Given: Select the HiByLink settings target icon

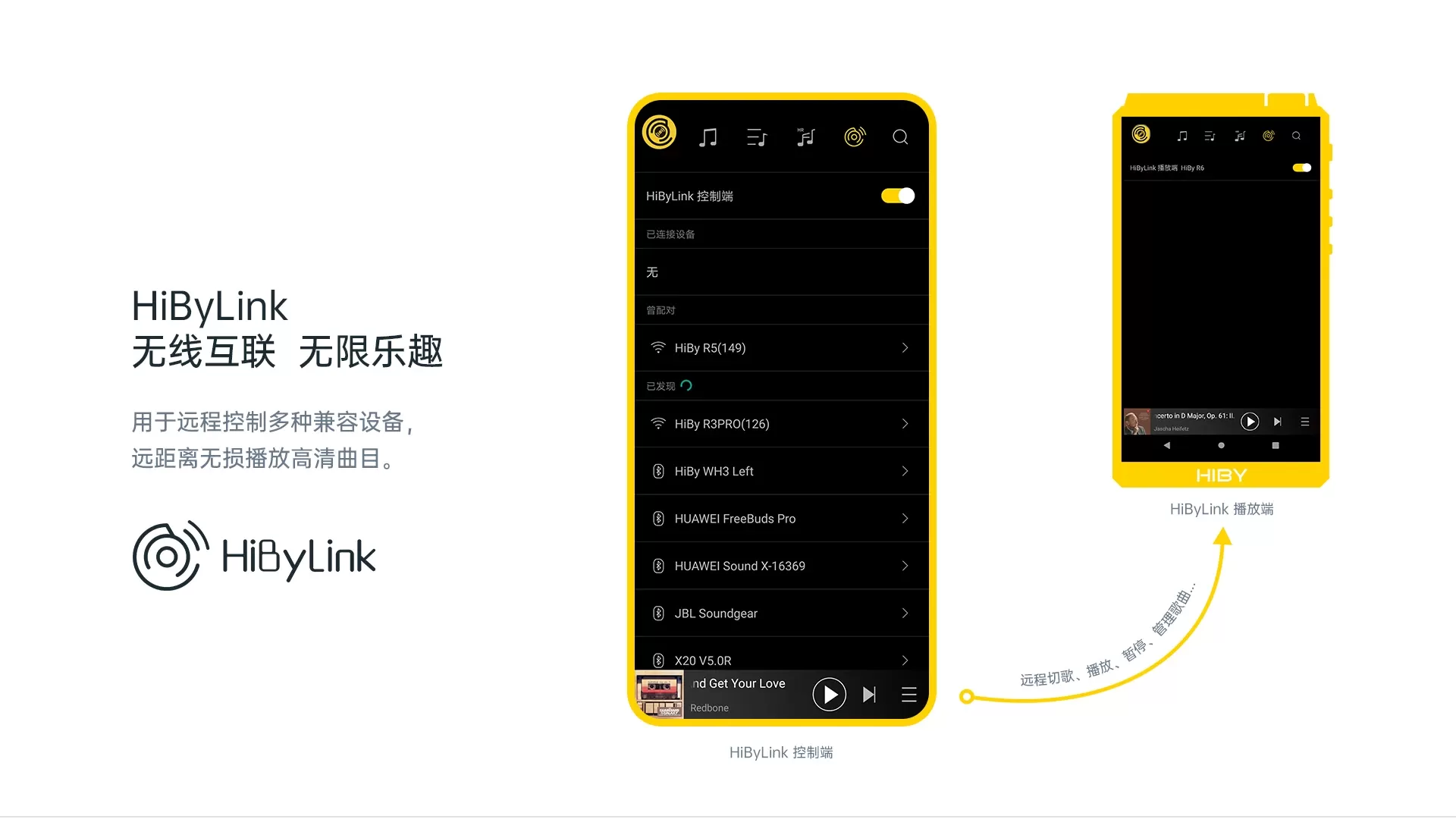Looking at the screenshot, I should pyautogui.click(x=854, y=136).
